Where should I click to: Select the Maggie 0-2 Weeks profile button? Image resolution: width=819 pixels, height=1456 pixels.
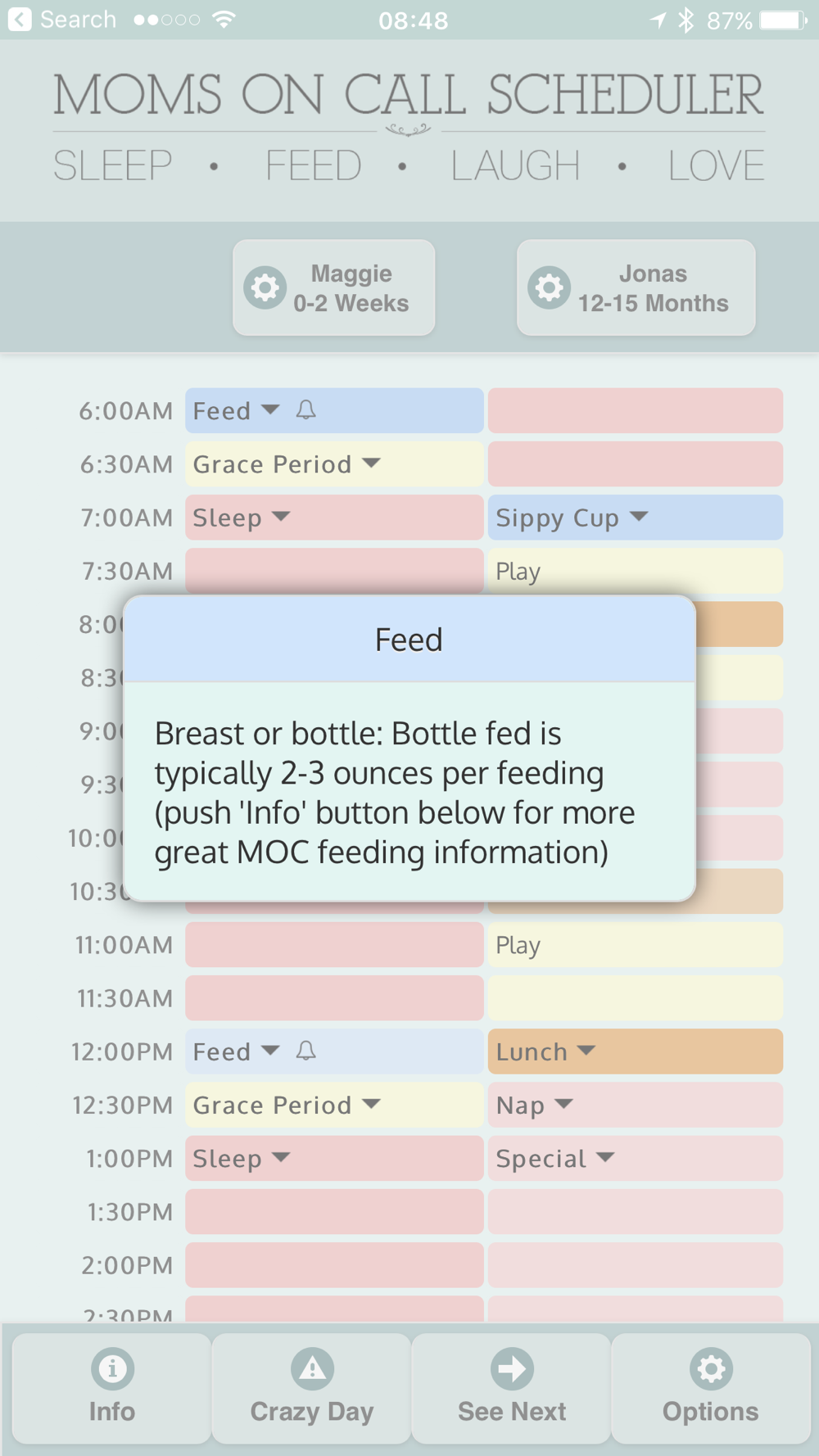[x=334, y=287]
